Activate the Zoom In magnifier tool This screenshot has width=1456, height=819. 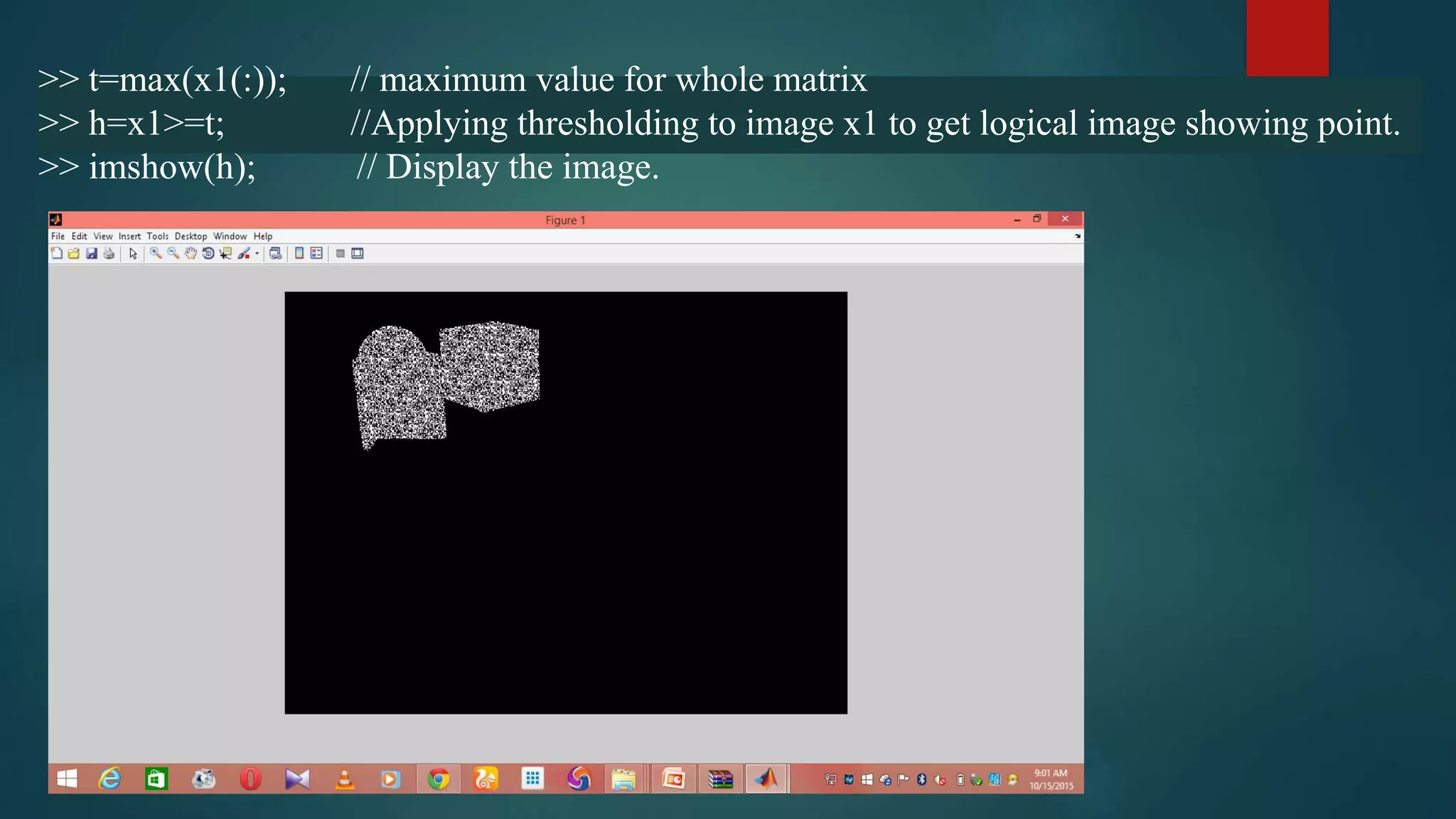156,253
